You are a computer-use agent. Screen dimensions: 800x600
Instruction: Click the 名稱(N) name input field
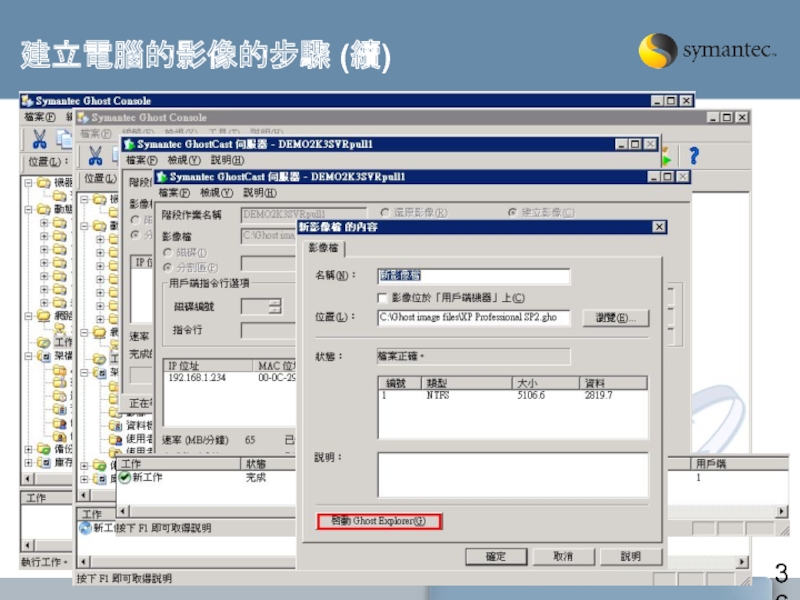pyautogui.click(x=473, y=276)
